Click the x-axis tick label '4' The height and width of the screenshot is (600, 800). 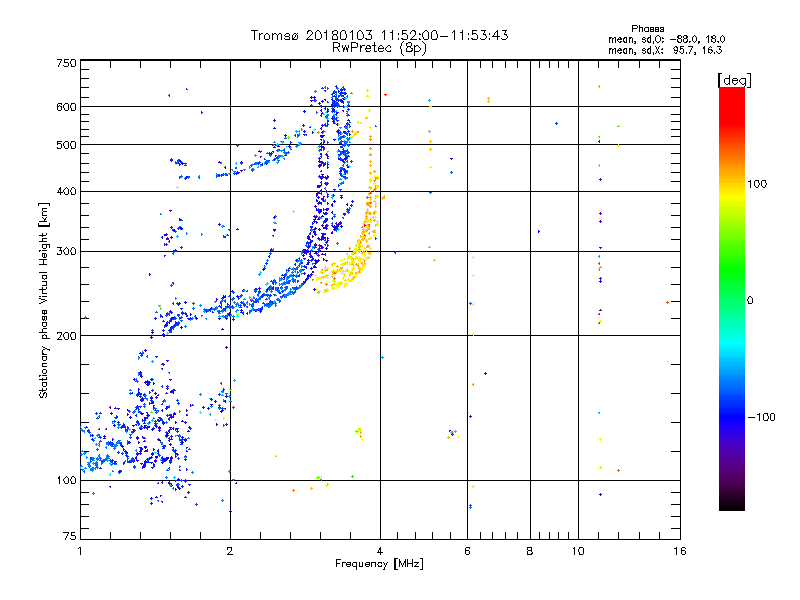tap(380, 551)
